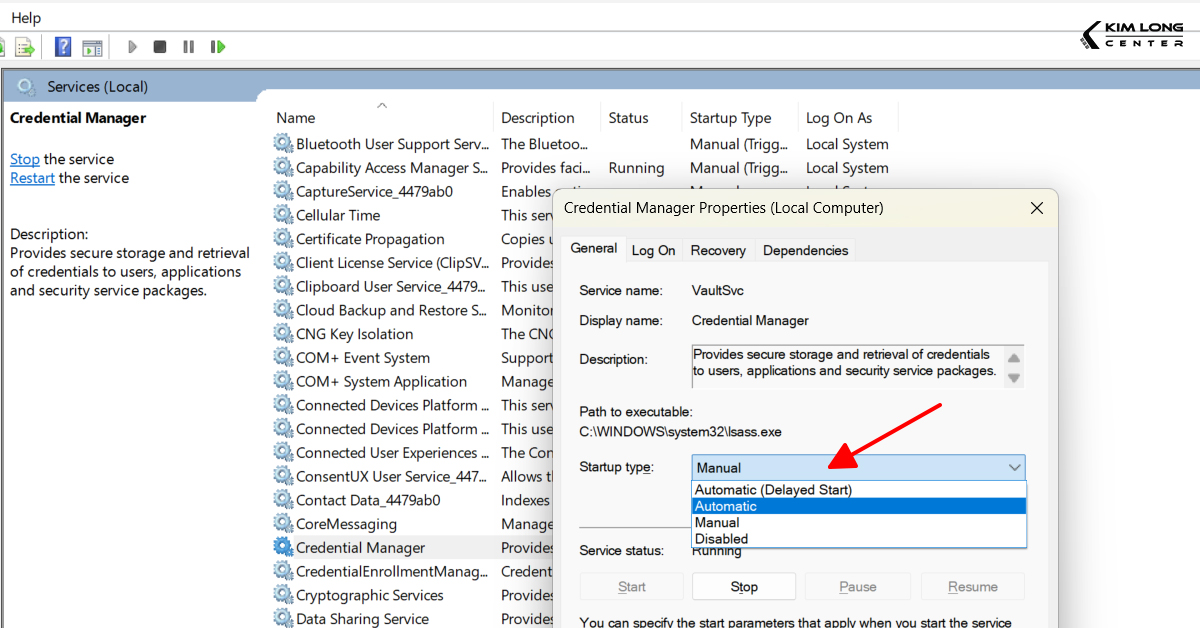Viewport: 1200px width, 628px height.
Task: Stop the service via the black square icon
Action: (x=159, y=46)
